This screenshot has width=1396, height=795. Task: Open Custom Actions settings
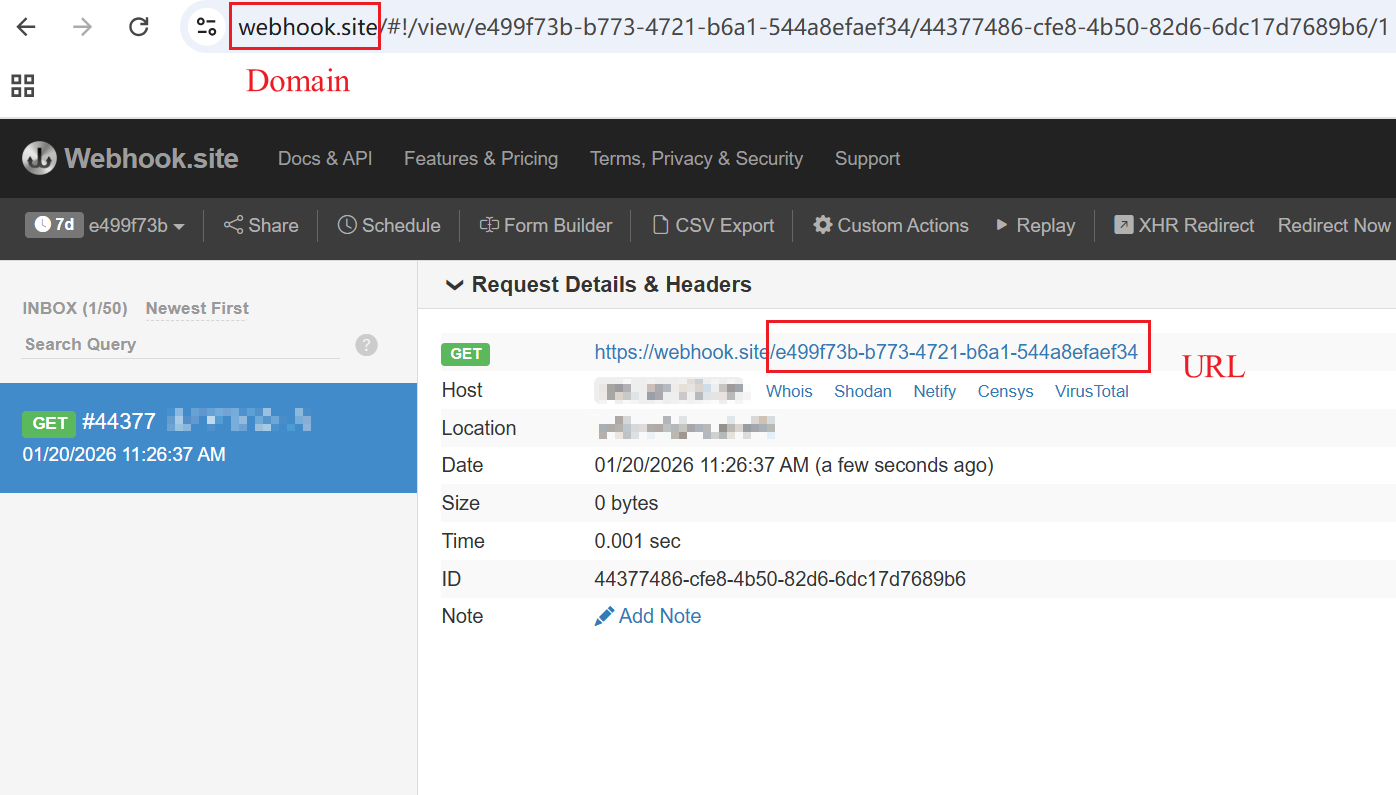click(889, 225)
